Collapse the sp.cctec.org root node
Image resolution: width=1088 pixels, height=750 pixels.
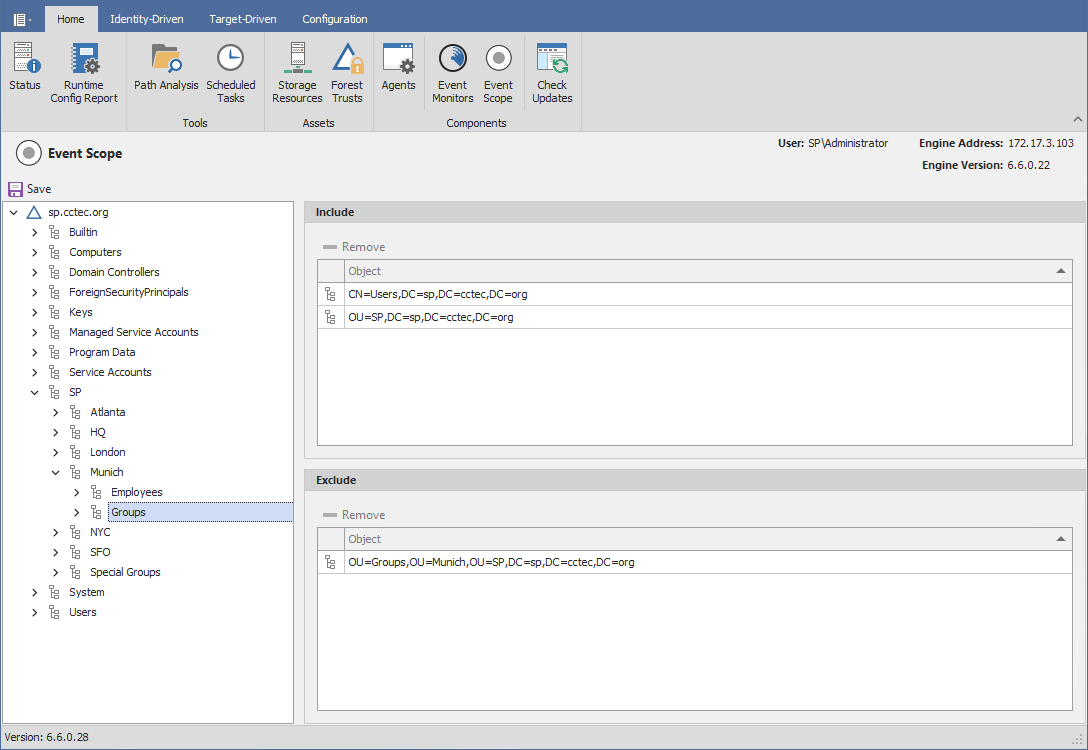pyautogui.click(x=14, y=212)
